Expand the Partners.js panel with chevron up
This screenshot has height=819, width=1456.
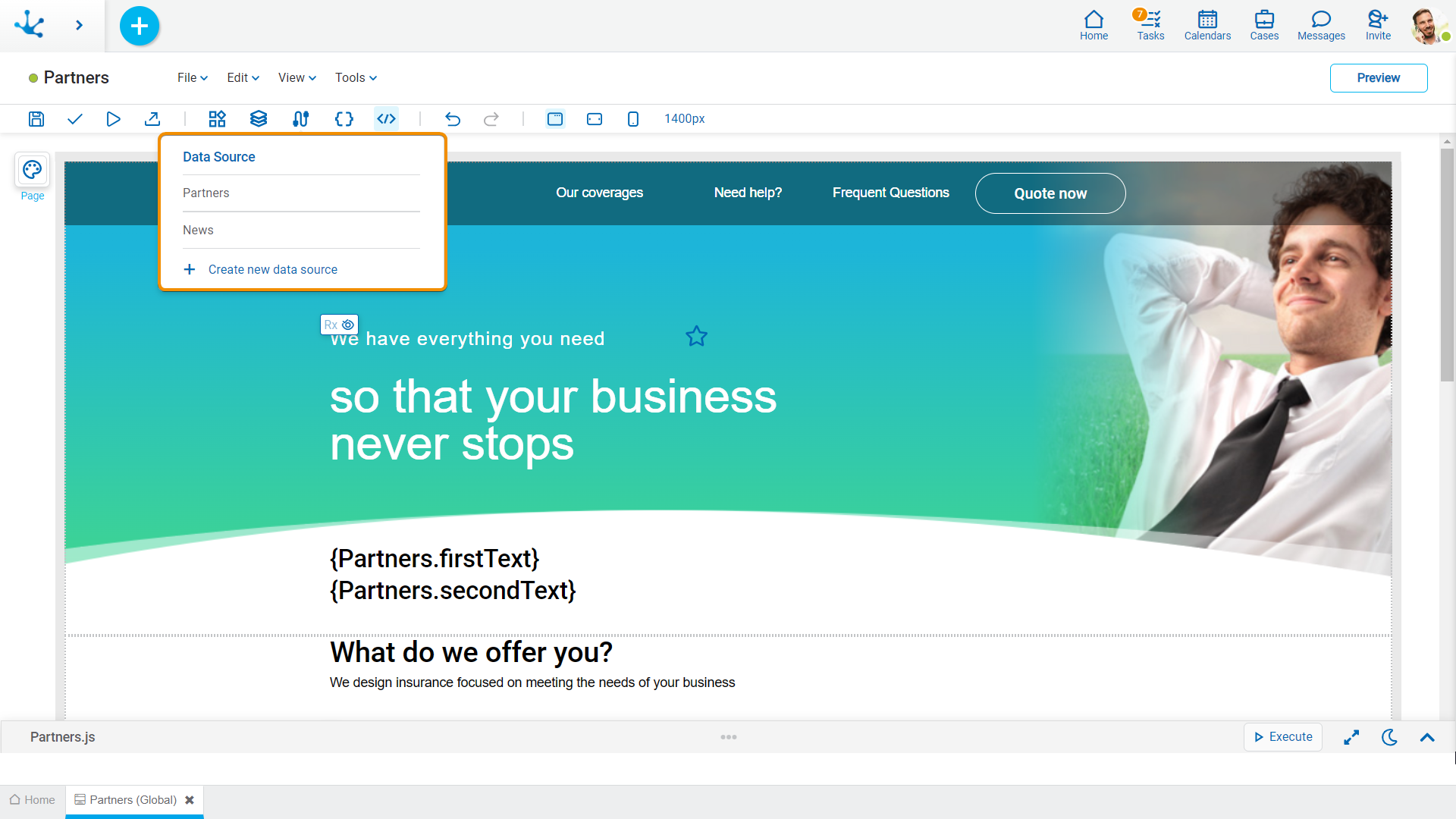pos(1427,737)
